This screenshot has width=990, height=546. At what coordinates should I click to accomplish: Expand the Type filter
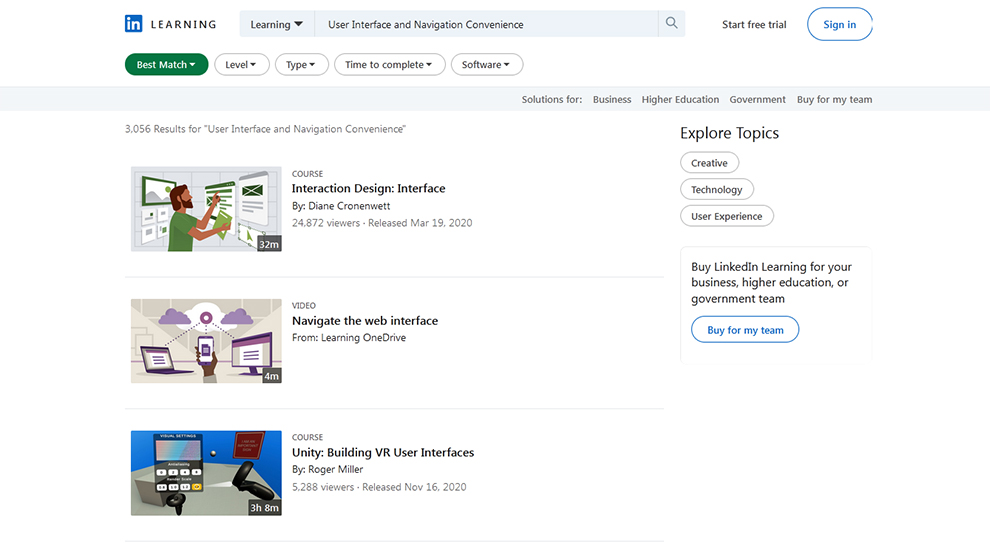coord(301,65)
